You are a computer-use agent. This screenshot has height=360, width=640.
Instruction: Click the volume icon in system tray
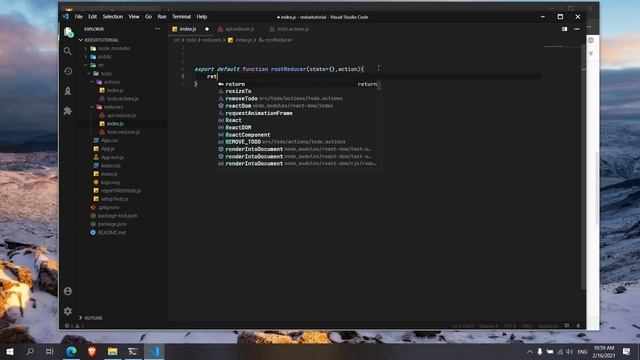coord(569,352)
